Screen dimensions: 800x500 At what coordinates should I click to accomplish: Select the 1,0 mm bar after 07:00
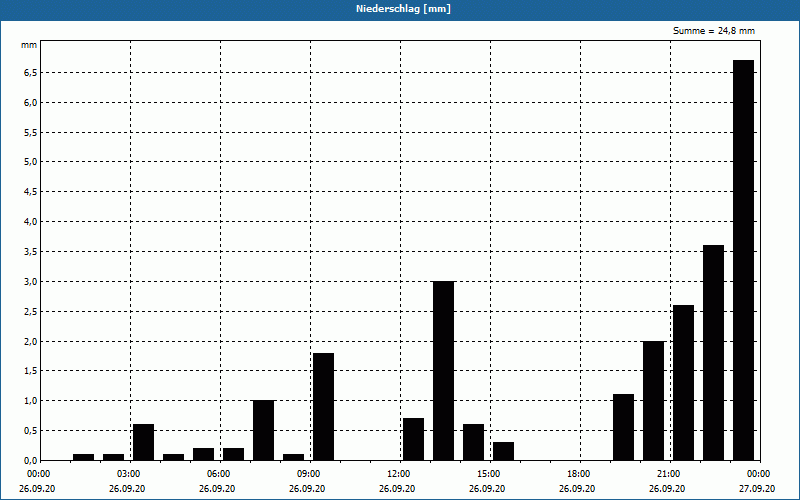click(x=263, y=430)
